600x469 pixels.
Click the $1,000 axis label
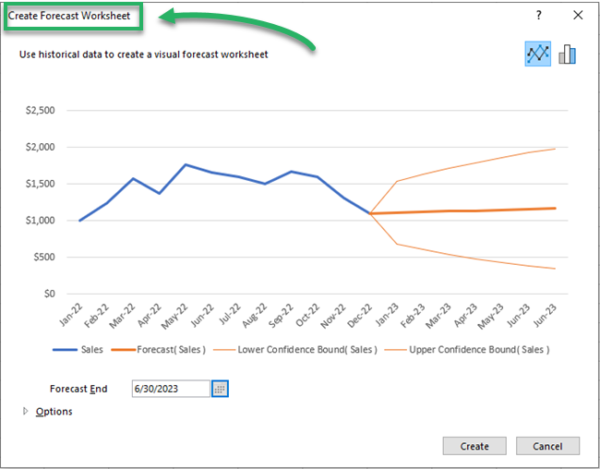(40, 221)
